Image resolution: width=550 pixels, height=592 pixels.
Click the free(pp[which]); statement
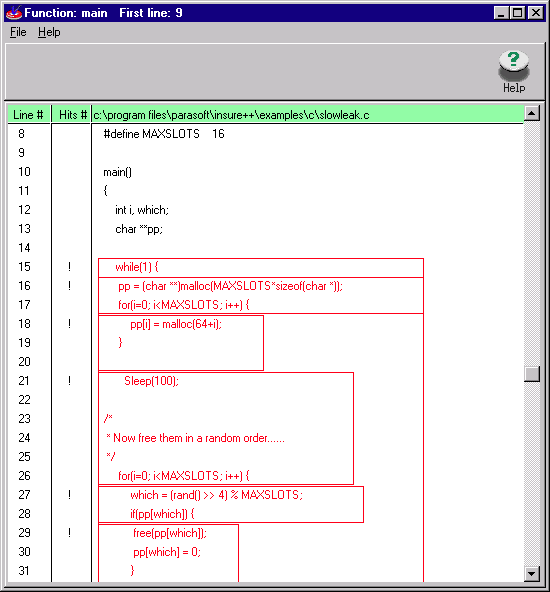[x=170, y=533]
